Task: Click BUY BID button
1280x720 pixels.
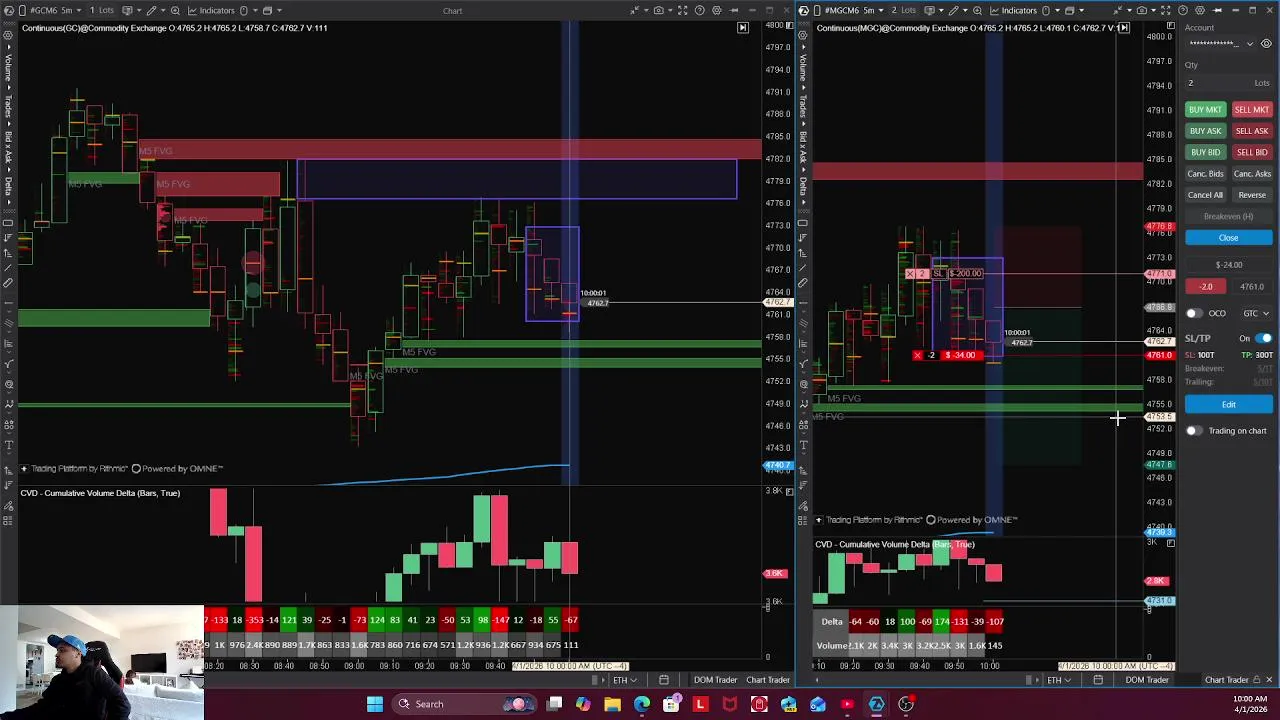Action: (1205, 152)
